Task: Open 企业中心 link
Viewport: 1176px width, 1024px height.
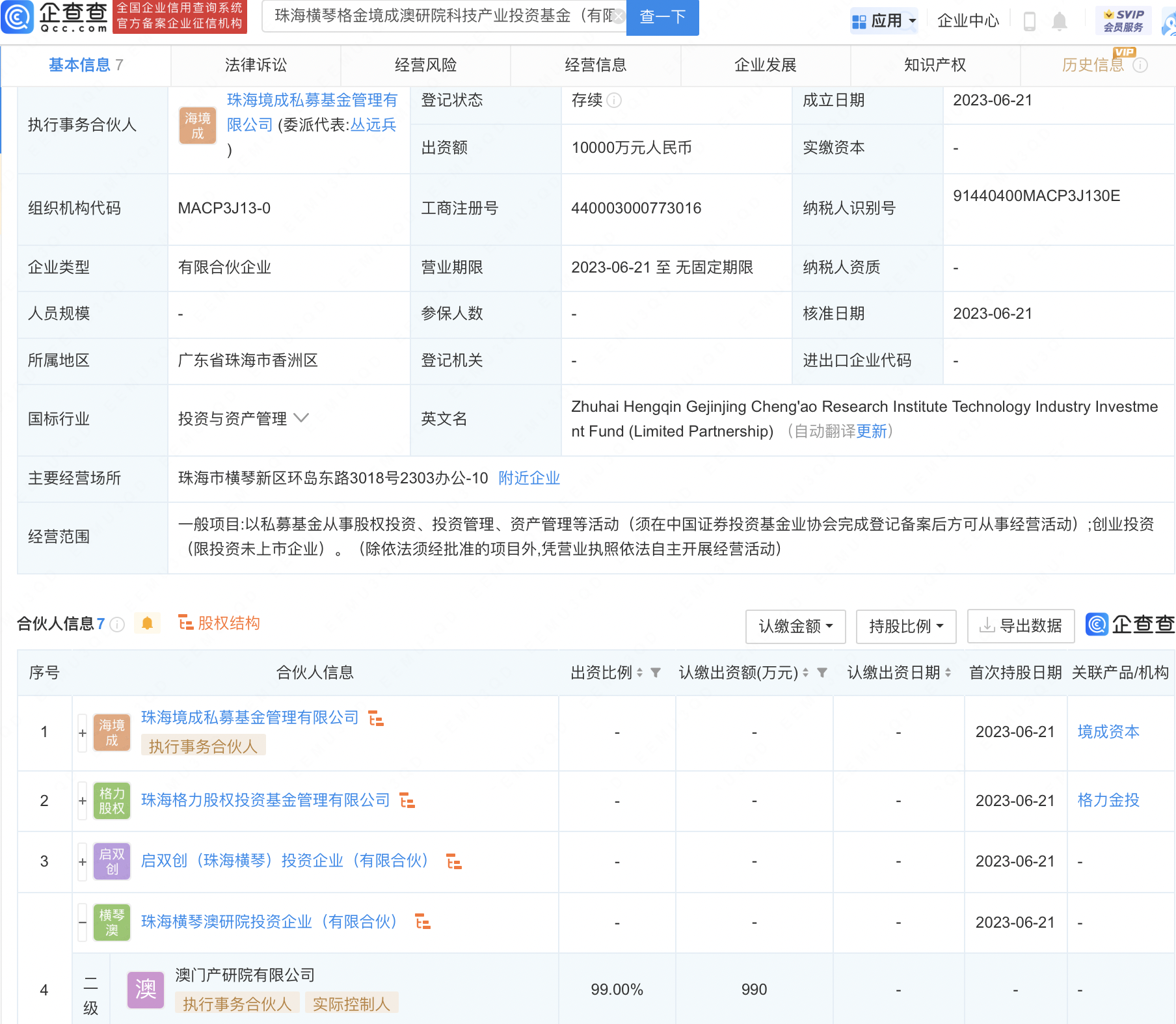Action: coord(968,21)
